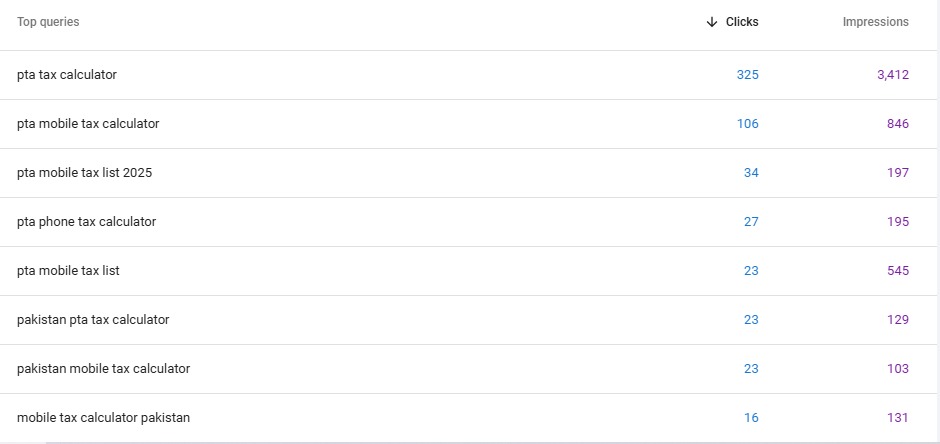Click the 106 clicks value
940x444 pixels.
coord(747,124)
